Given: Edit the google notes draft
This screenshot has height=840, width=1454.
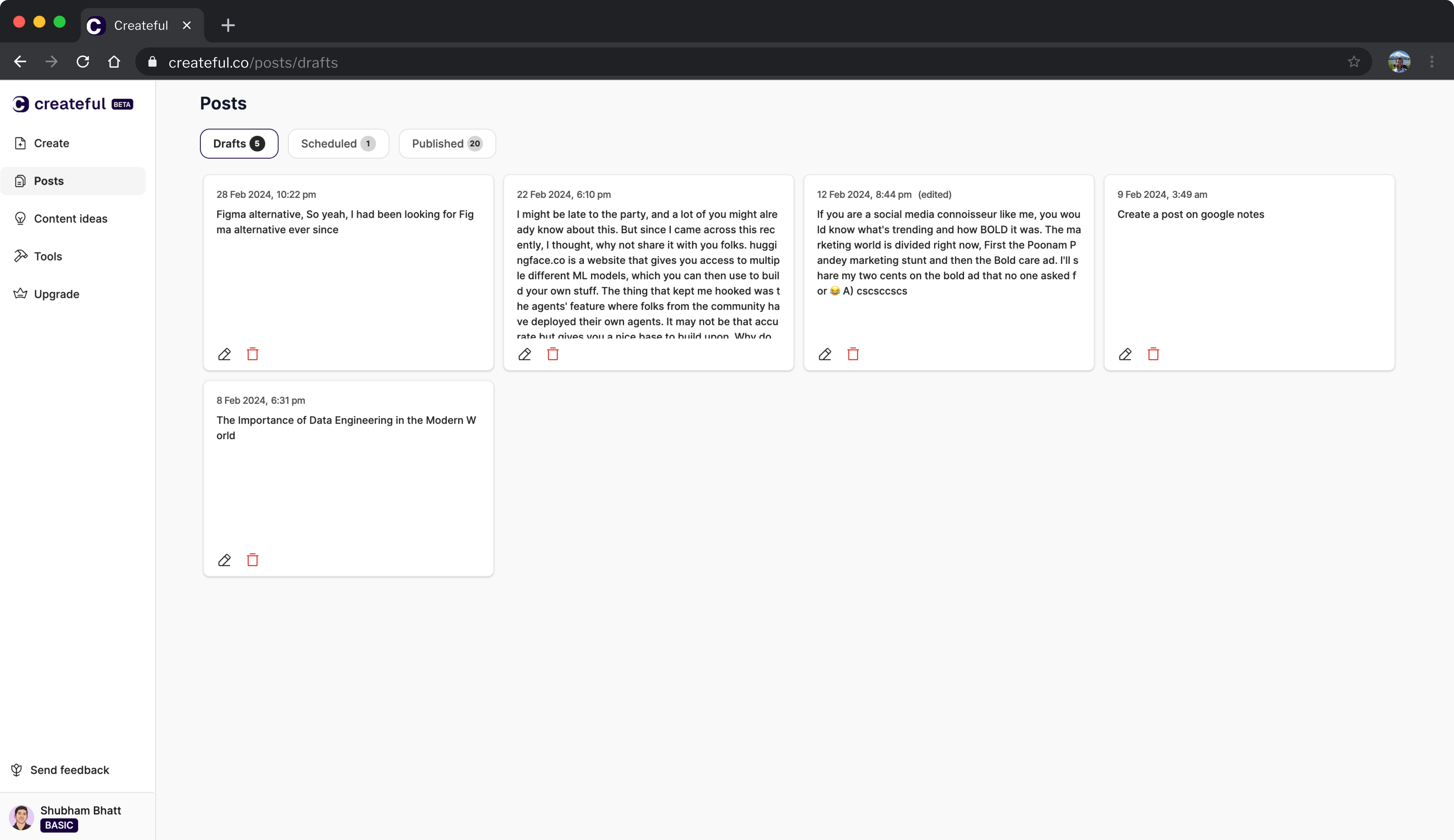Looking at the screenshot, I should click(x=1125, y=354).
